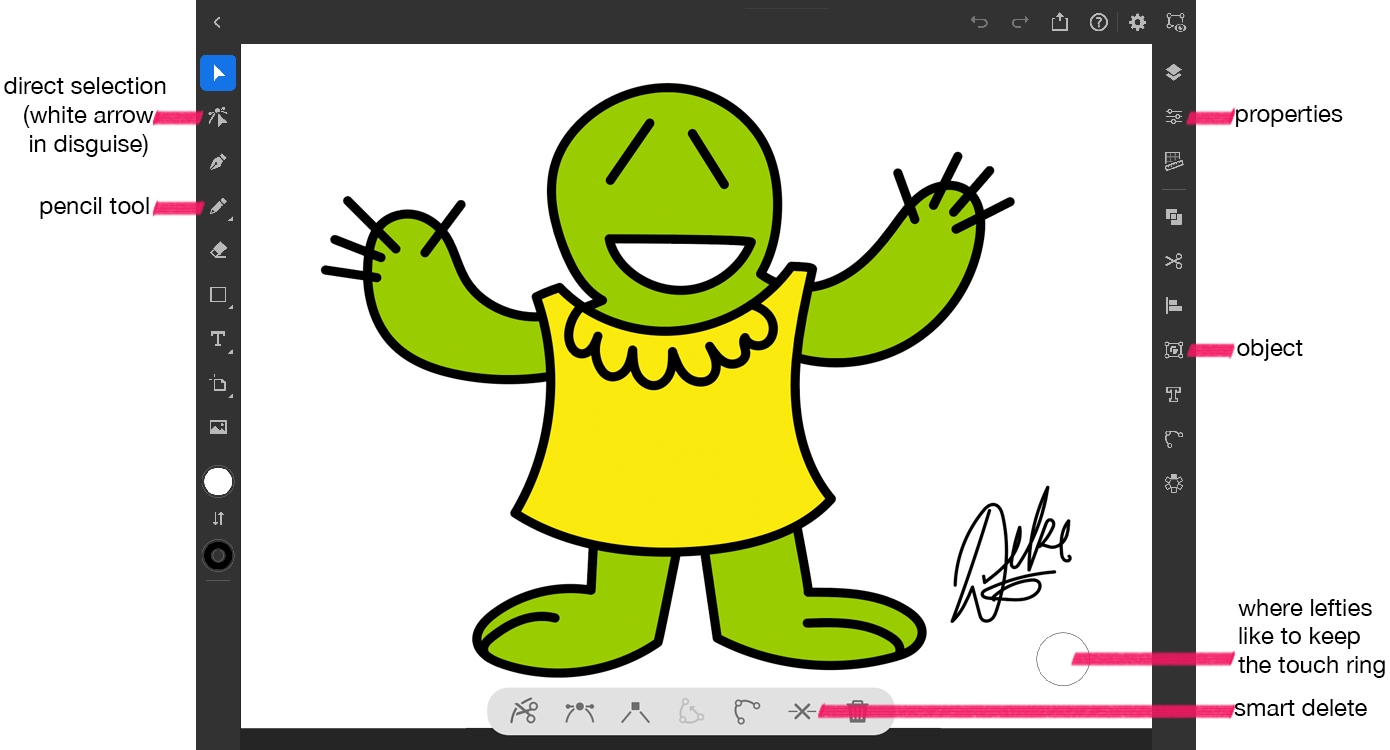Open the Help menu

click(1098, 22)
